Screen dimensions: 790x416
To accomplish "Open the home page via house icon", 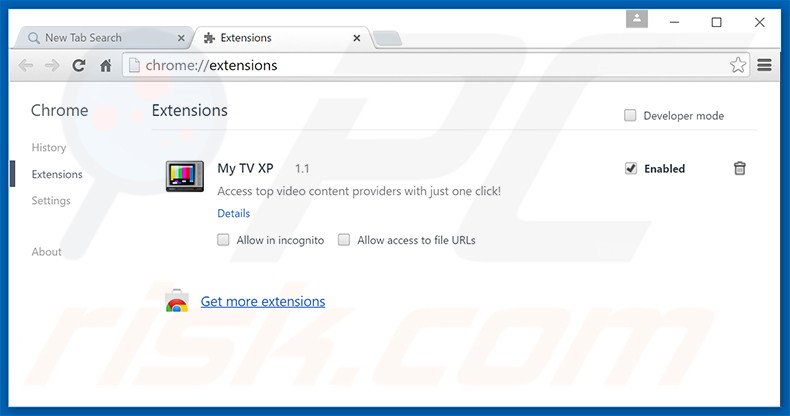I will click(105, 65).
